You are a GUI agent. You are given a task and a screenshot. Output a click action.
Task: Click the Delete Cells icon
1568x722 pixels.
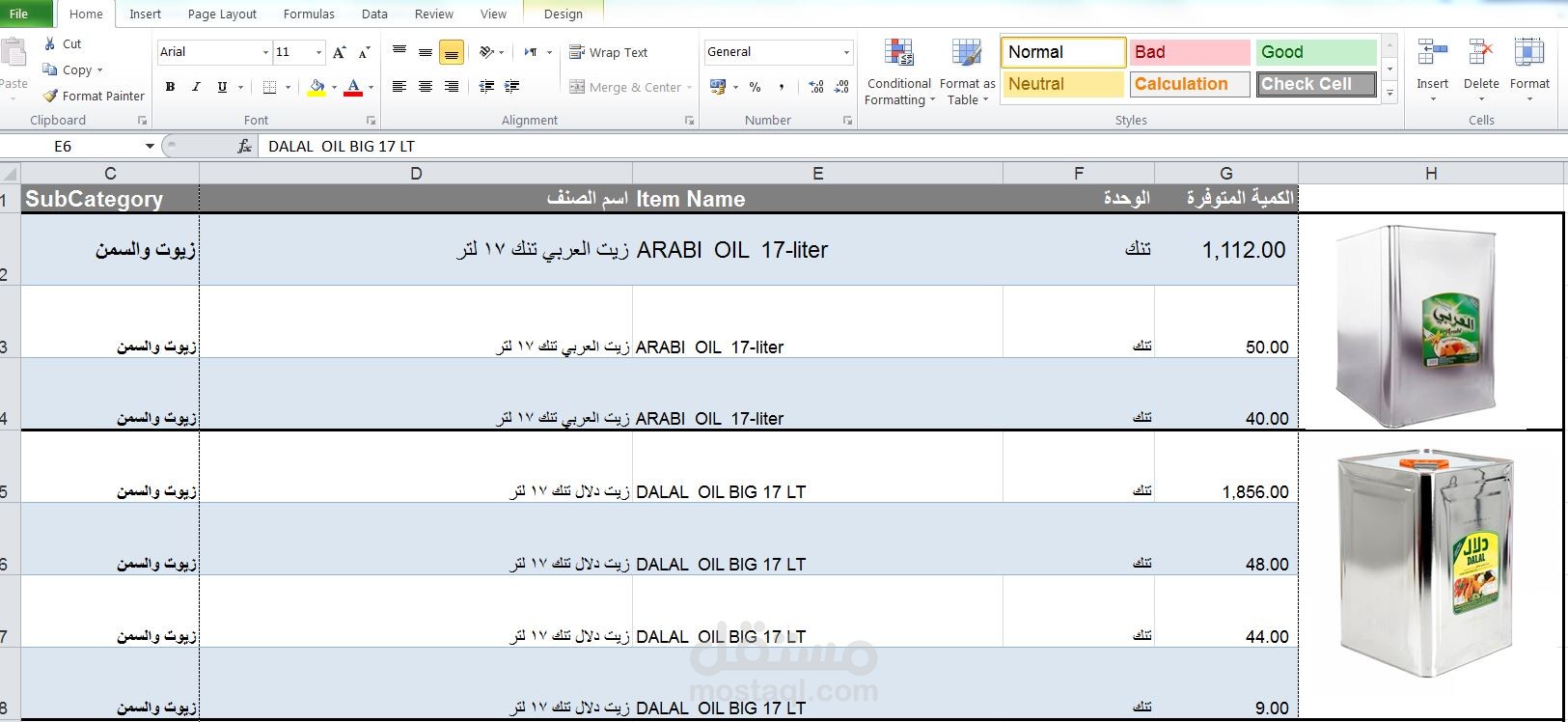click(x=1481, y=52)
